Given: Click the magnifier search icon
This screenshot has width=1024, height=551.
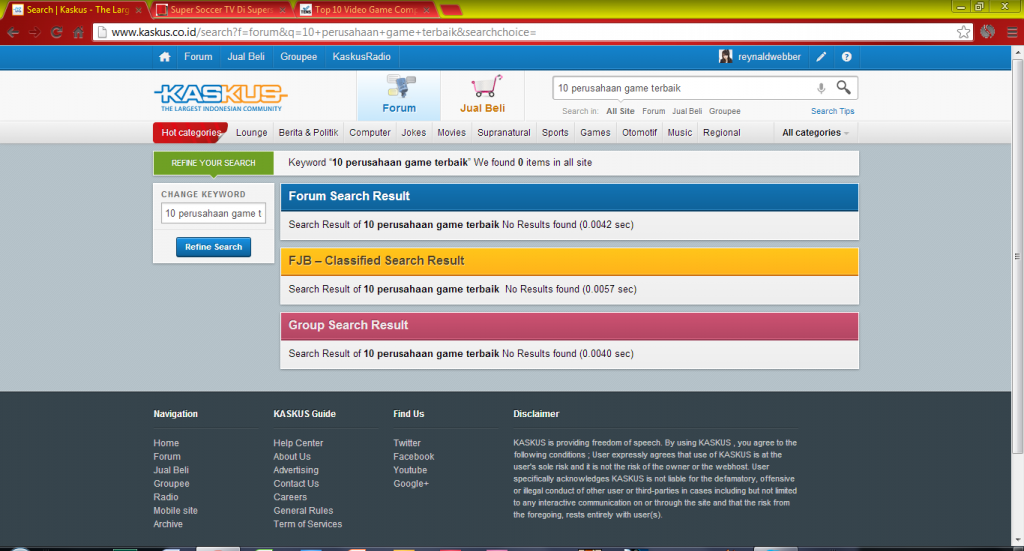Looking at the screenshot, I should pos(844,88).
